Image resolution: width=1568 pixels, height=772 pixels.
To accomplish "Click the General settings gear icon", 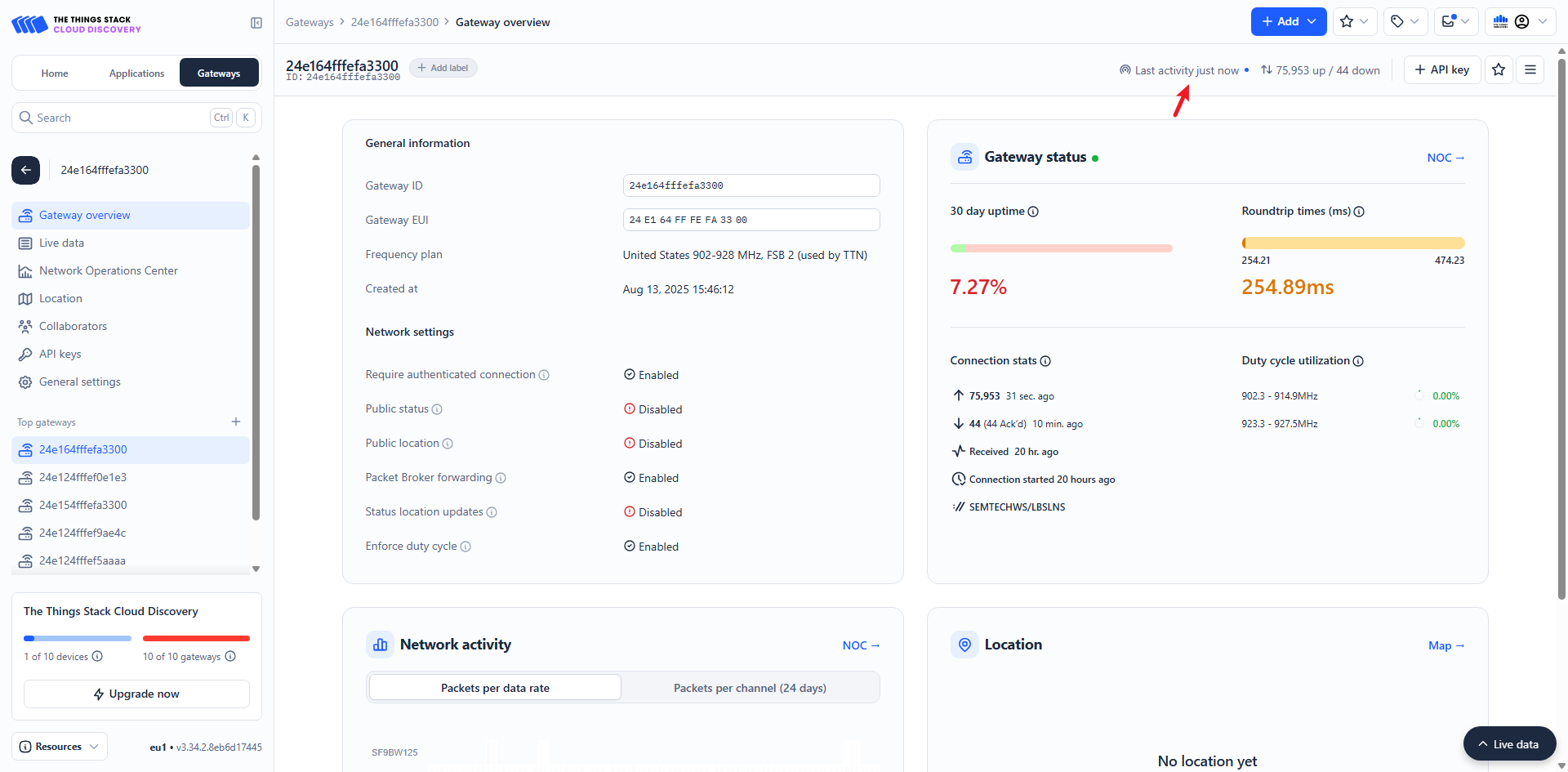I will pyautogui.click(x=25, y=382).
